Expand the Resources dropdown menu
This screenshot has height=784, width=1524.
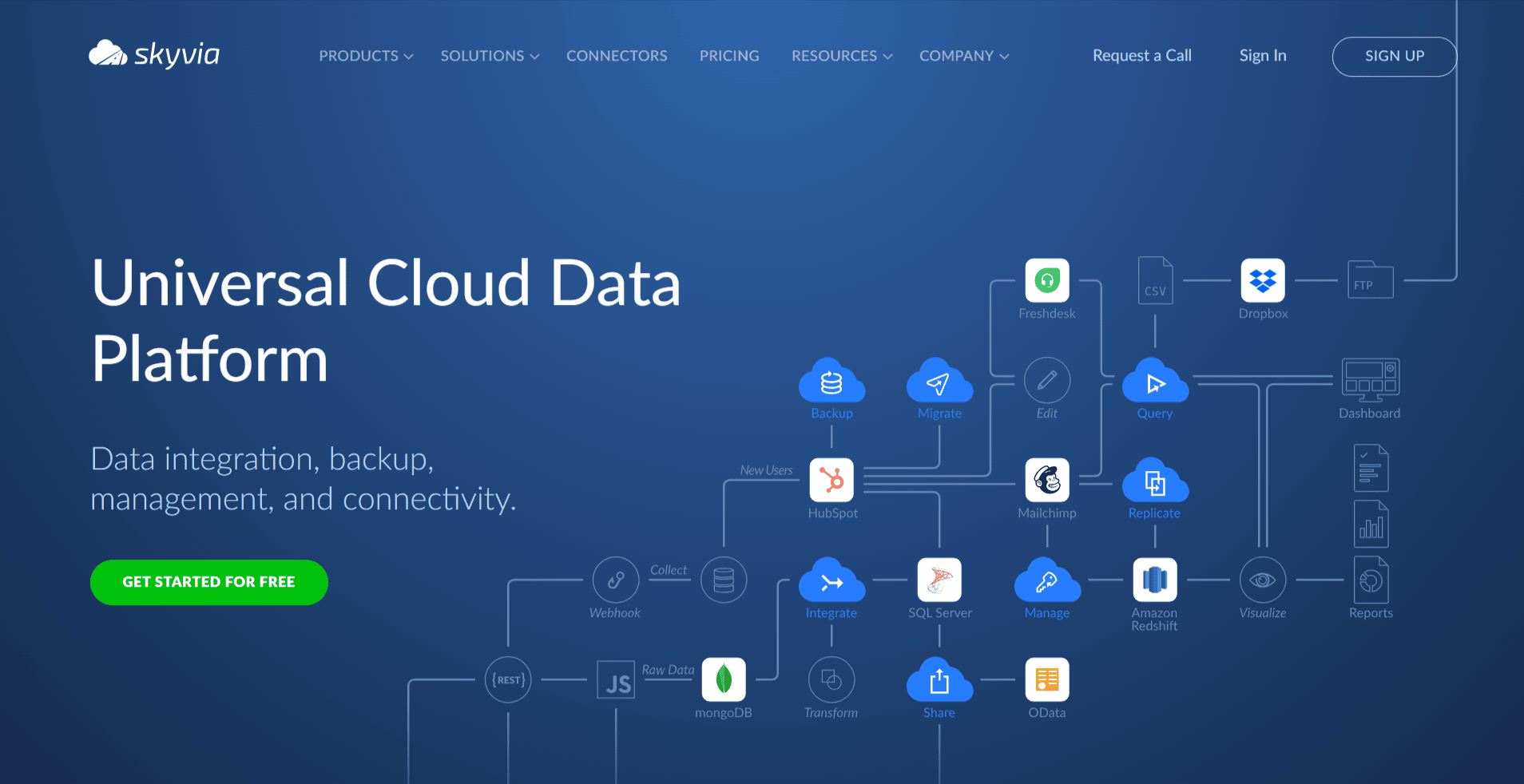click(x=842, y=56)
